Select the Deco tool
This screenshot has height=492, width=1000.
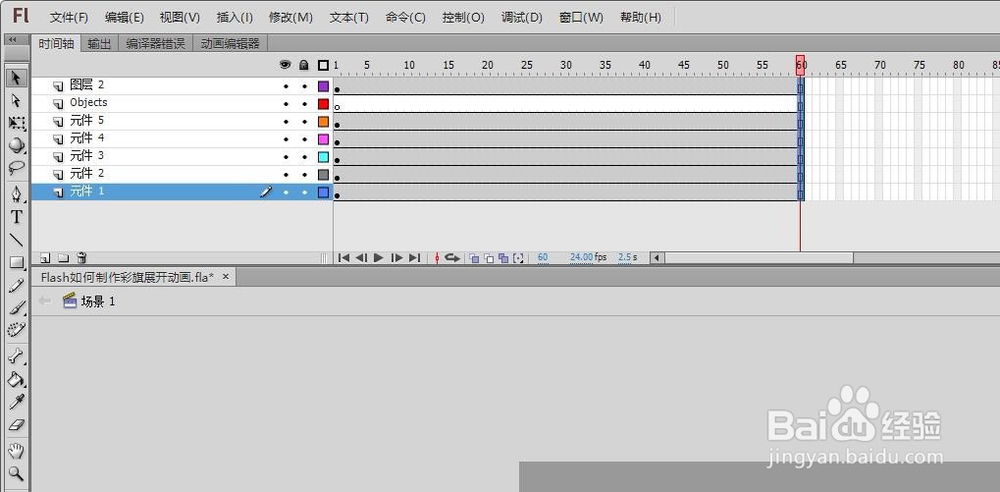(x=16, y=329)
